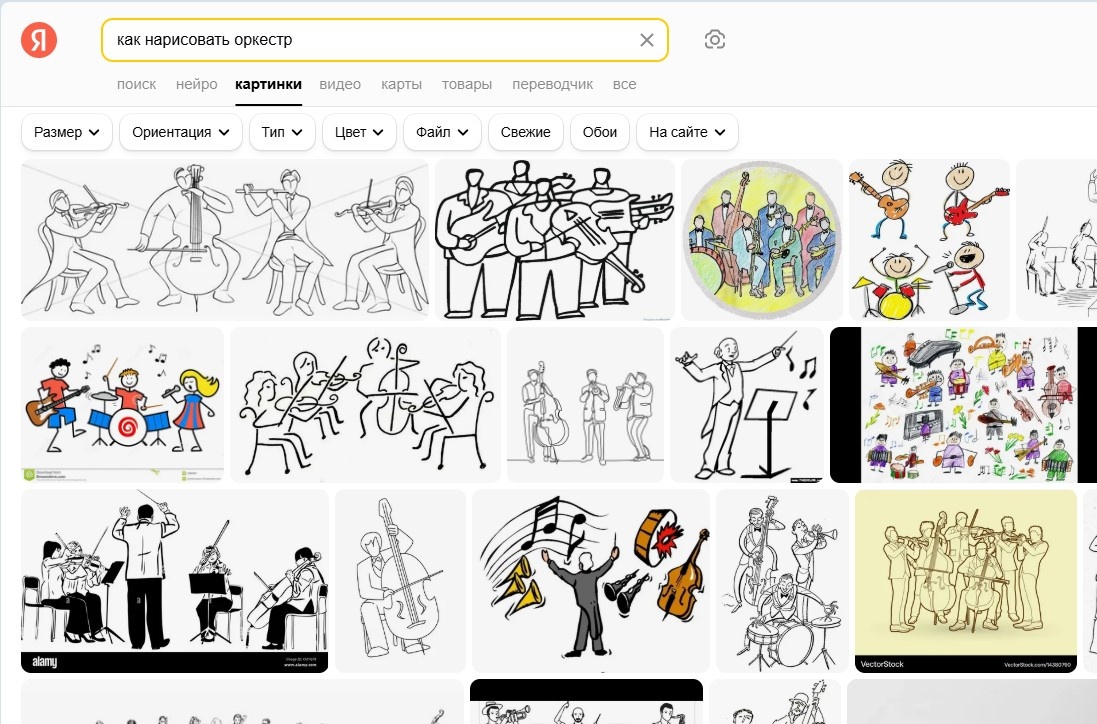Switch to the поиск tab
The image size is (1097, 724).
pyautogui.click(x=136, y=84)
